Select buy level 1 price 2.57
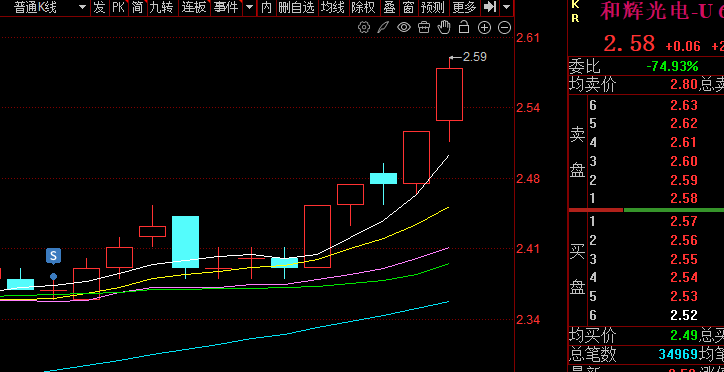The image size is (724, 372). [x=684, y=221]
